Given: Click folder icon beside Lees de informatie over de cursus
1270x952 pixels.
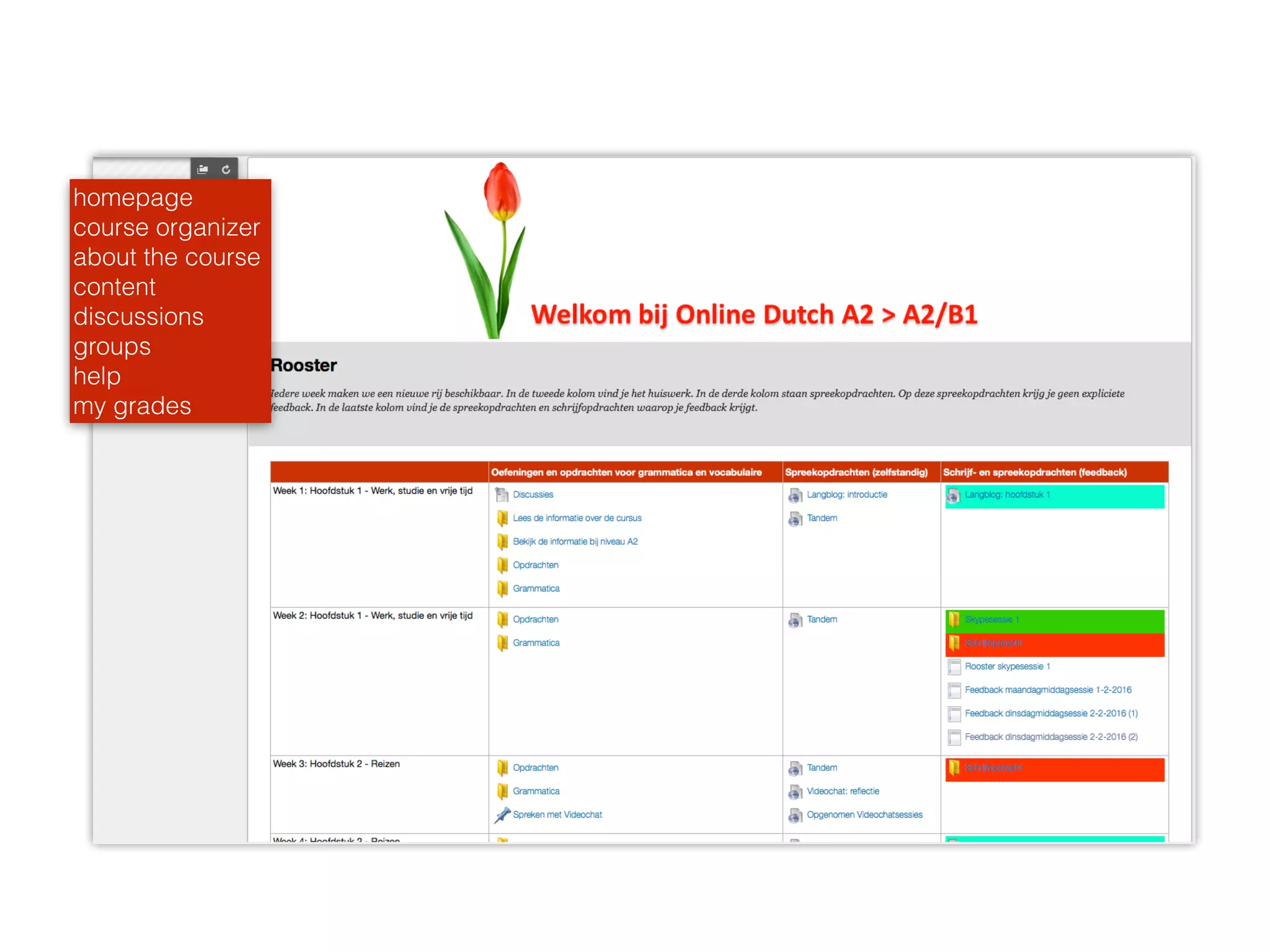Looking at the screenshot, I should pyautogui.click(x=502, y=518).
